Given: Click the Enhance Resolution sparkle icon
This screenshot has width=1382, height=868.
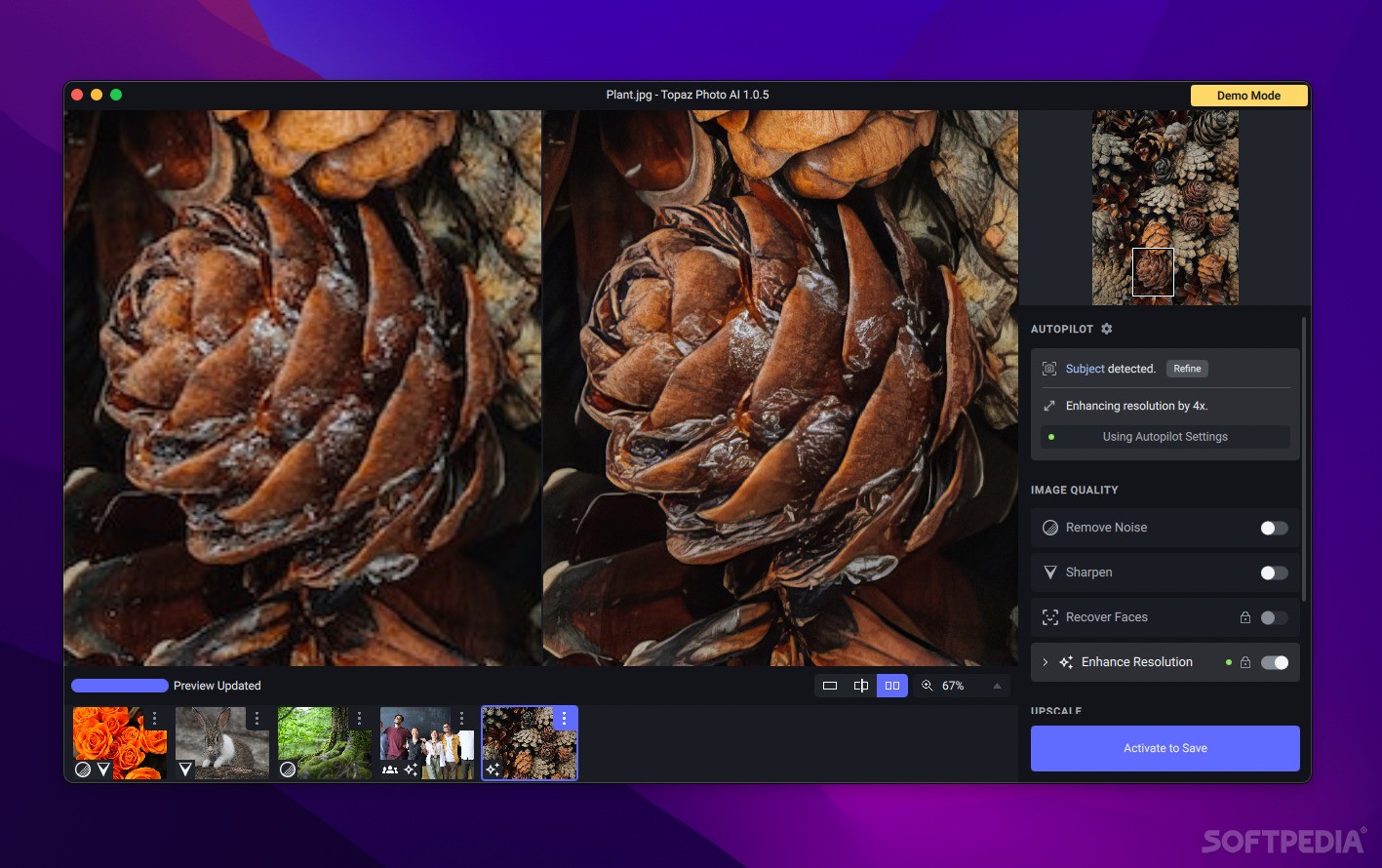Looking at the screenshot, I should 1066,662.
